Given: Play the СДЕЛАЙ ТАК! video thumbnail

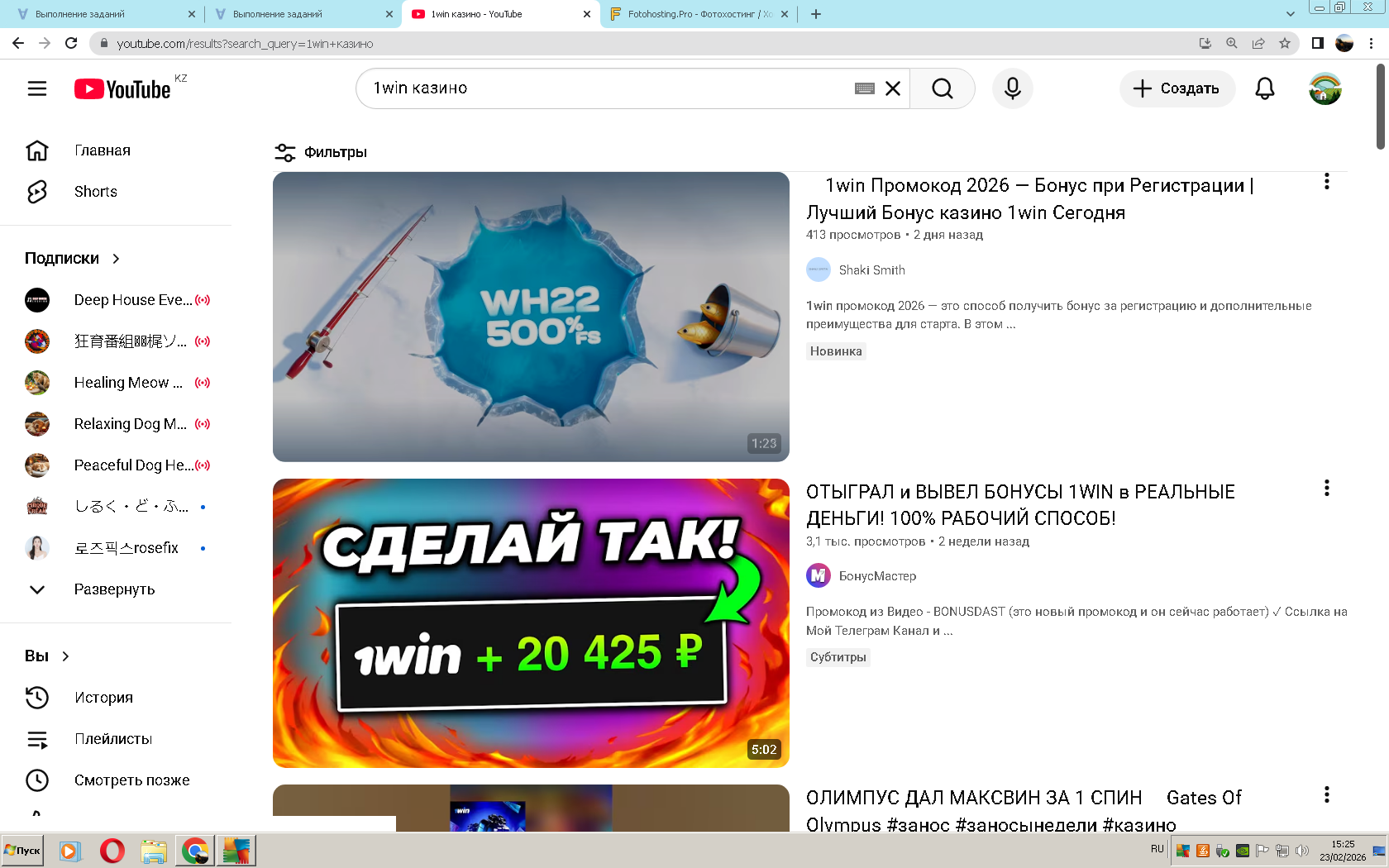Looking at the screenshot, I should [x=531, y=623].
